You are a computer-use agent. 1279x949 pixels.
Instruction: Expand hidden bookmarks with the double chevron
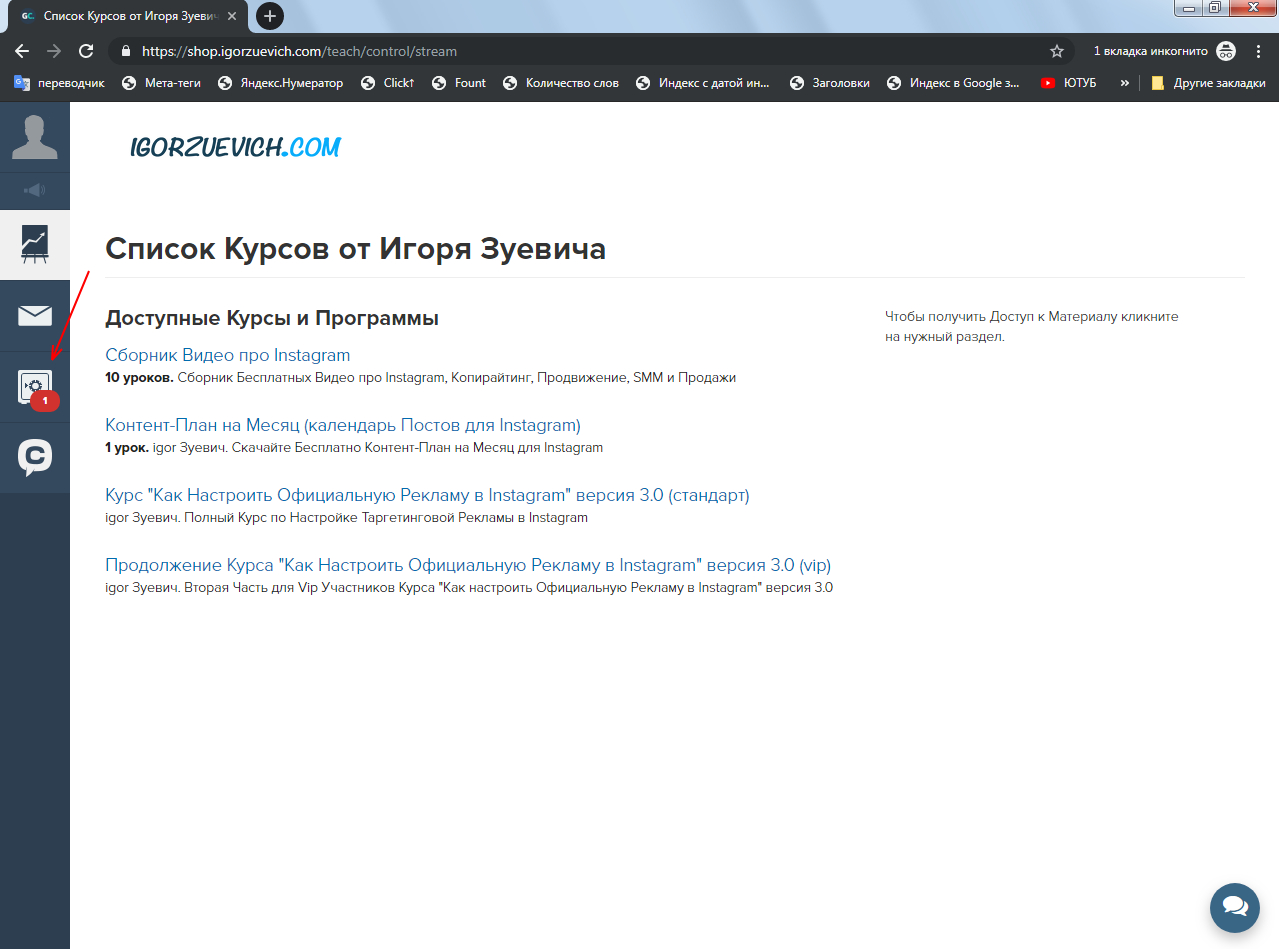tap(1125, 83)
